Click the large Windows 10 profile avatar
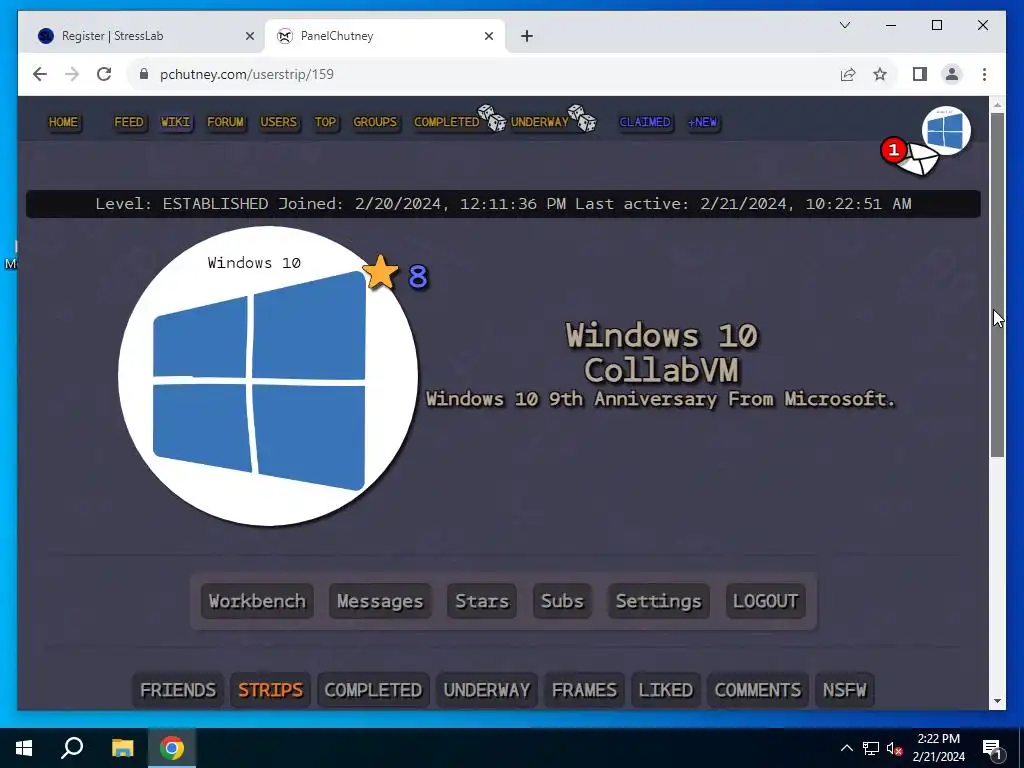 pos(268,376)
